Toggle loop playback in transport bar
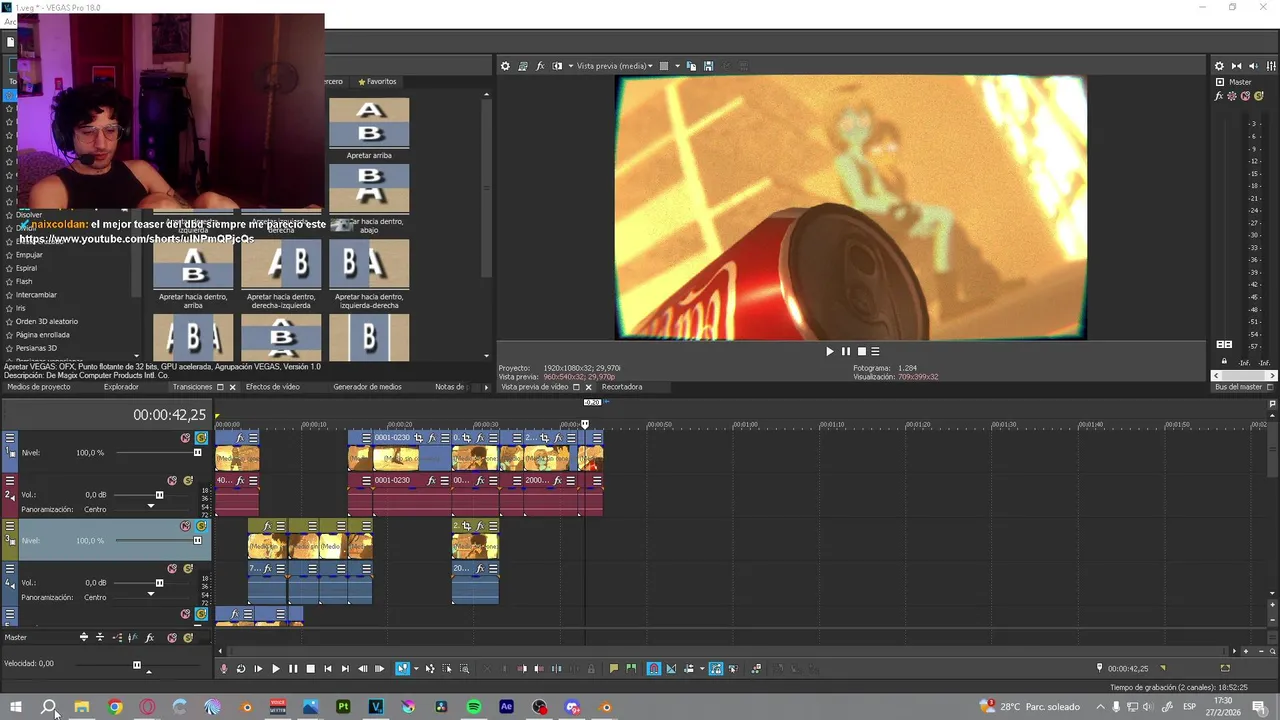This screenshot has width=1280, height=720. (241, 669)
